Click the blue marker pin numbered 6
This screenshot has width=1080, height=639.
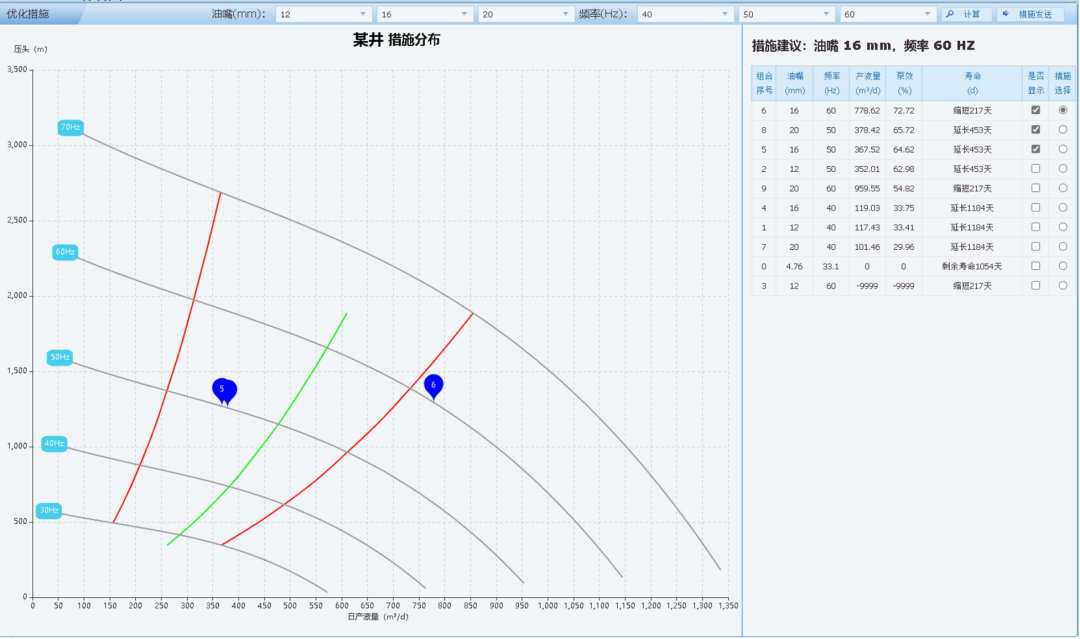[x=433, y=385]
